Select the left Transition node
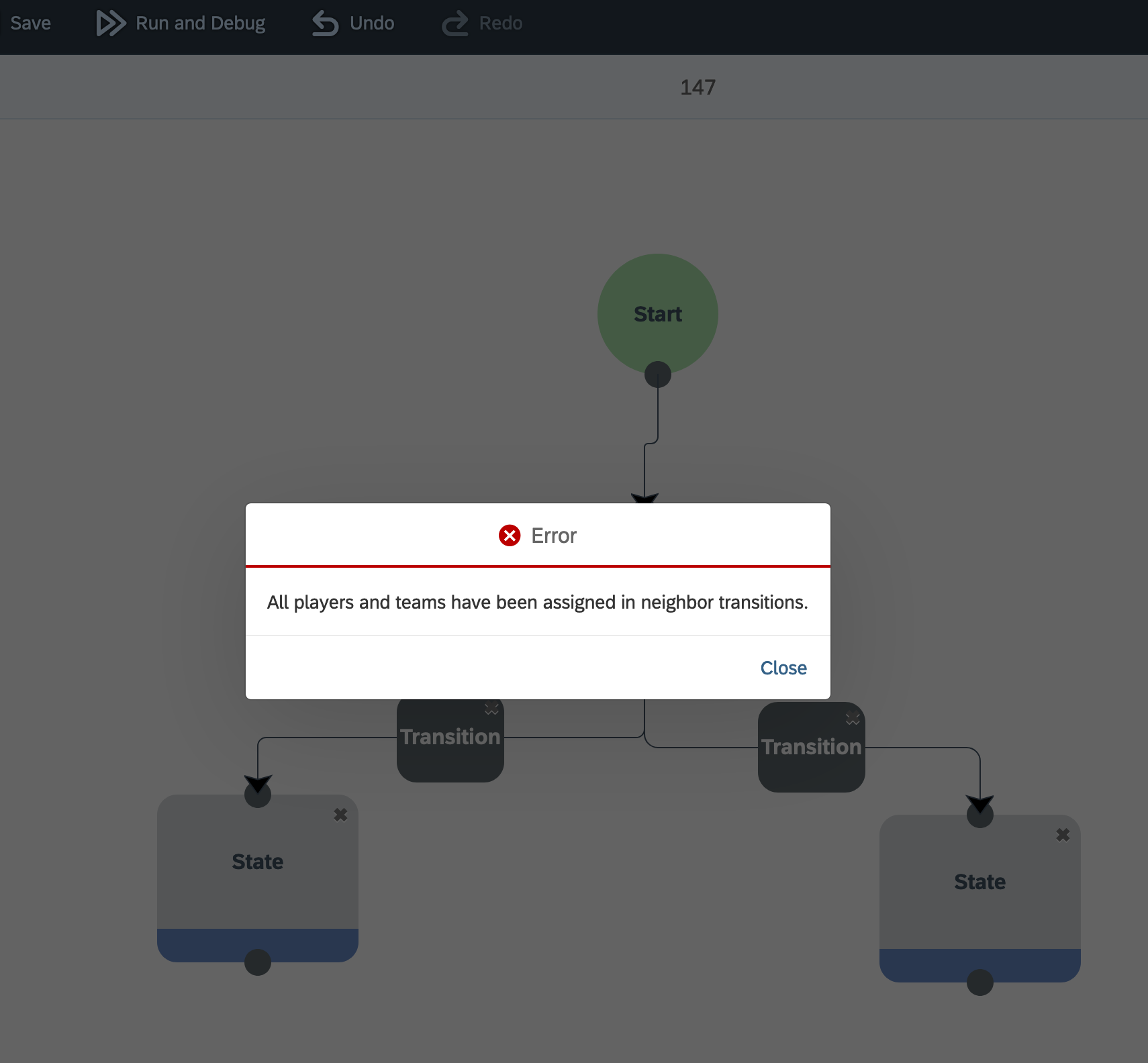This screenshot has width=1148, height=1063. point(450,737)
